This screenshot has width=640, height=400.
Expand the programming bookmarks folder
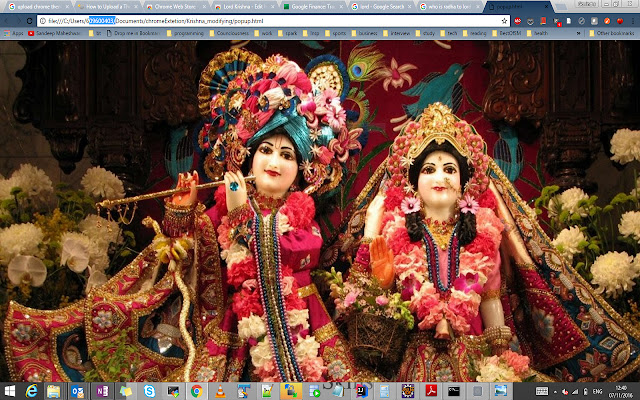[185, 33]
